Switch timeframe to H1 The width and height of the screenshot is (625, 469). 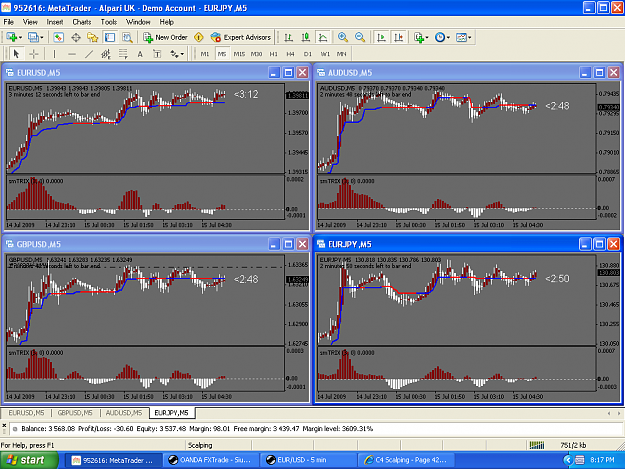tap(273, 54)
